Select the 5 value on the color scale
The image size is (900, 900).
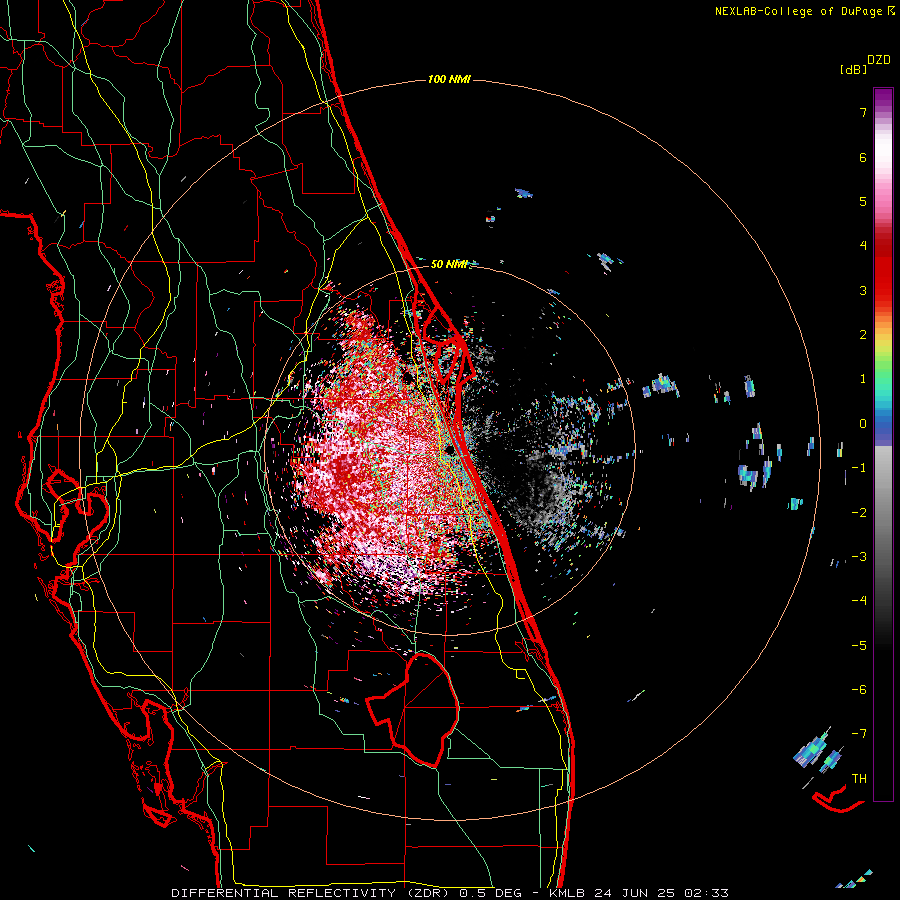click(x=863, y=201)
